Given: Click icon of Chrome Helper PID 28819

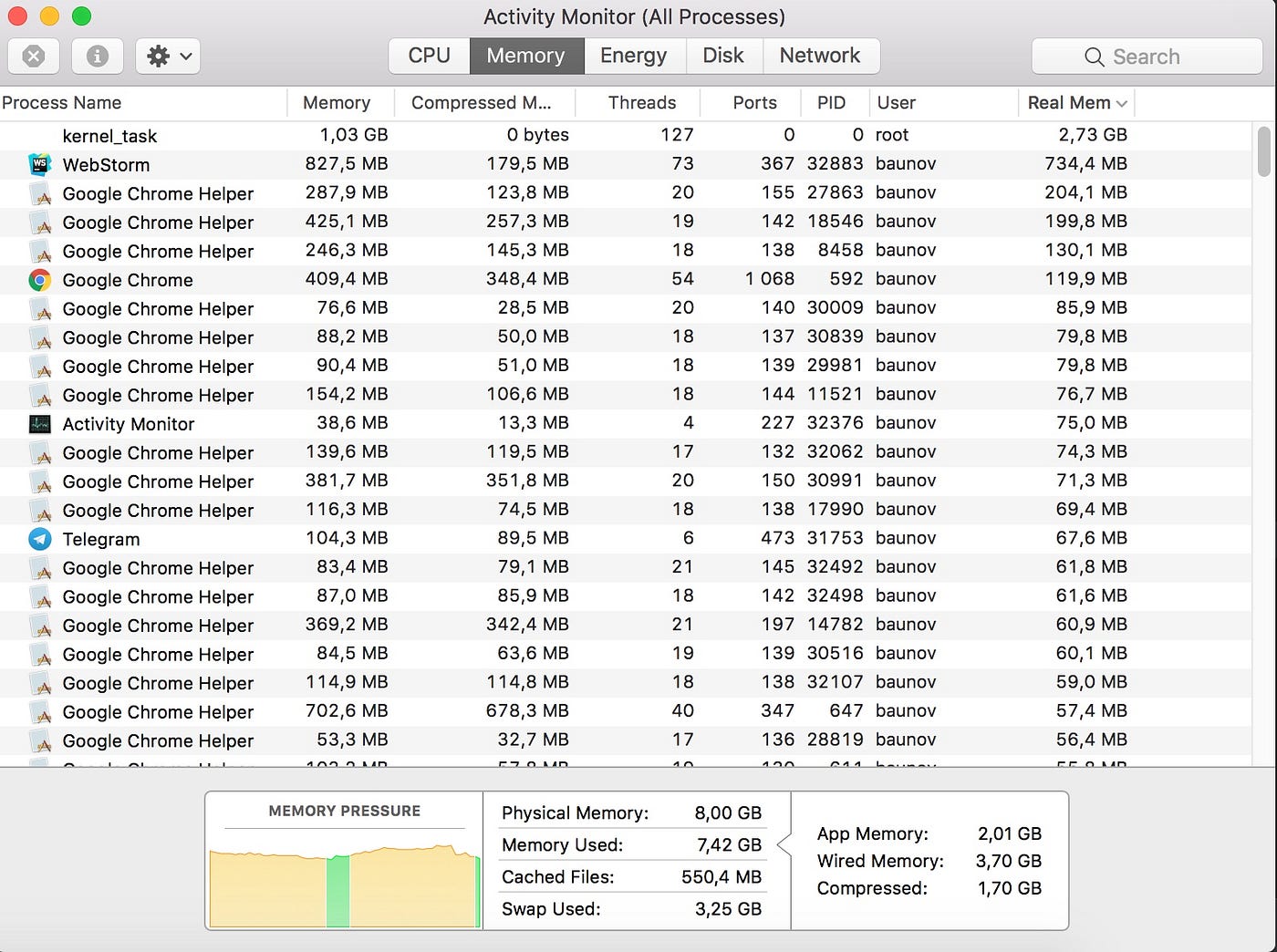Looking at the screenshot, I should pos(39,740).
